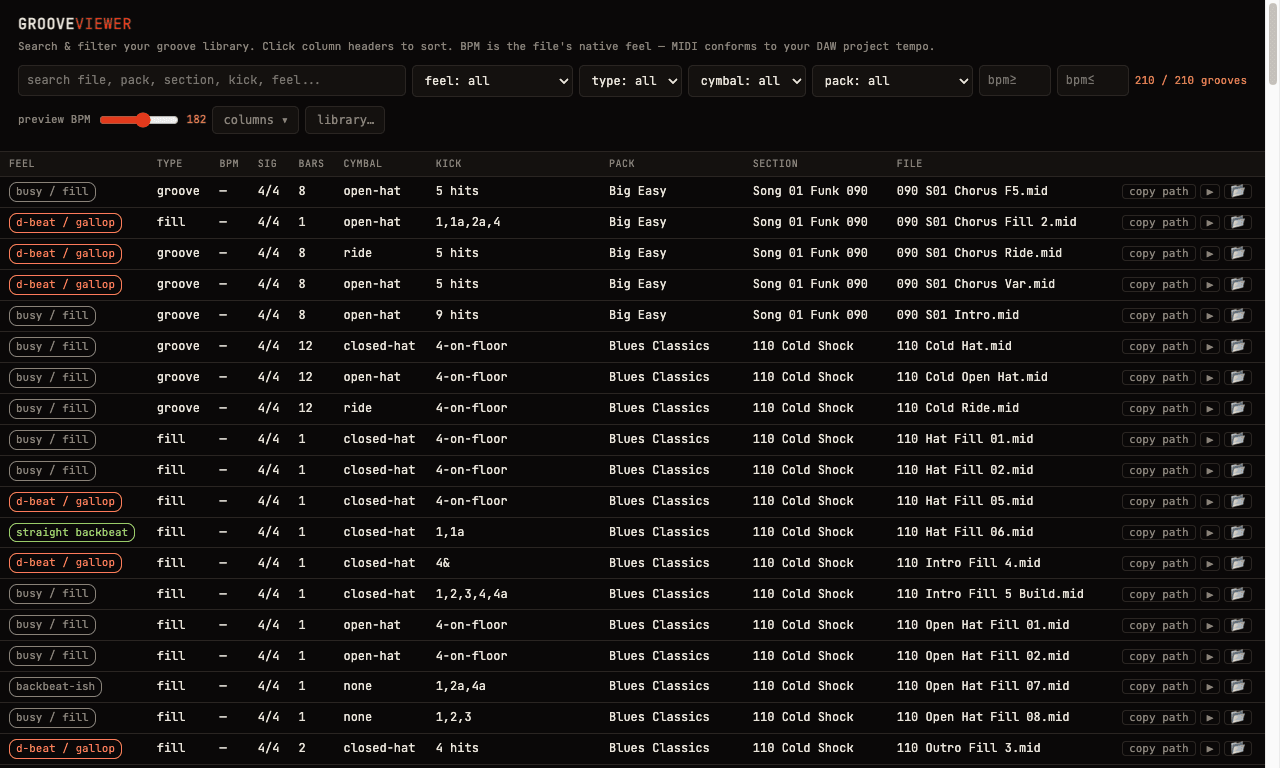The width and height of the screenshot is (1280, 768).
Task: Open folder for 110 Hat Fill 05.mid
Action: point(1238,502)
